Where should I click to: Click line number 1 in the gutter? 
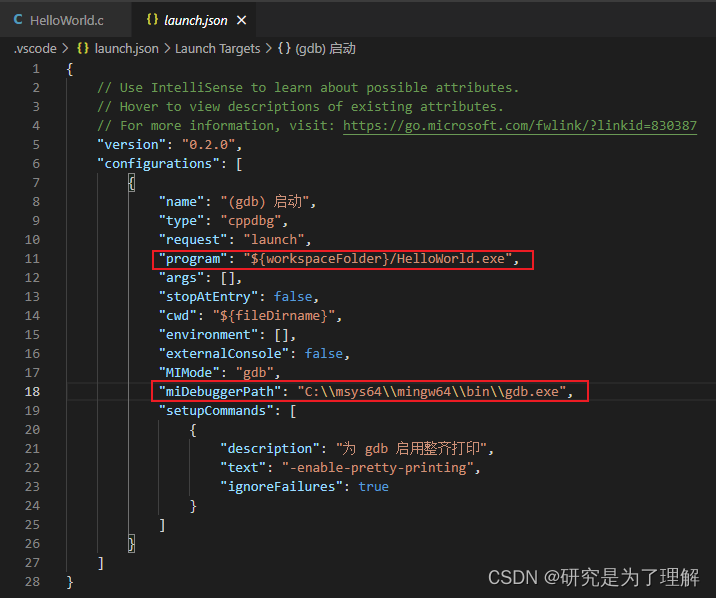click(x=36, y=69)
